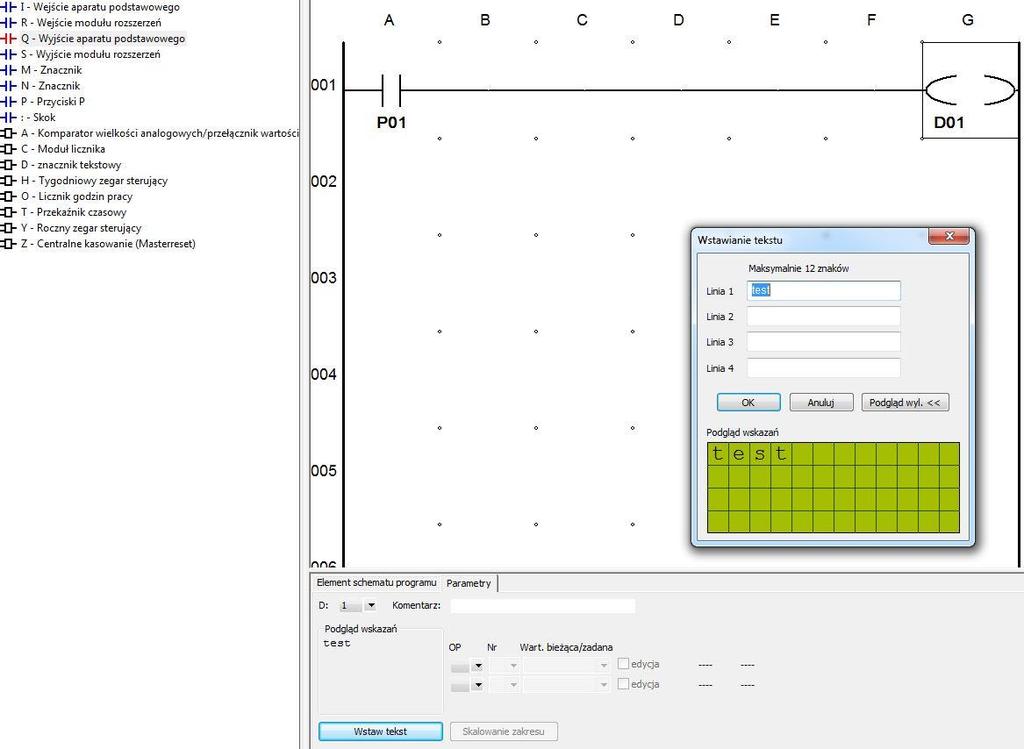Open second row Nr dropdown

coord(513,686)
